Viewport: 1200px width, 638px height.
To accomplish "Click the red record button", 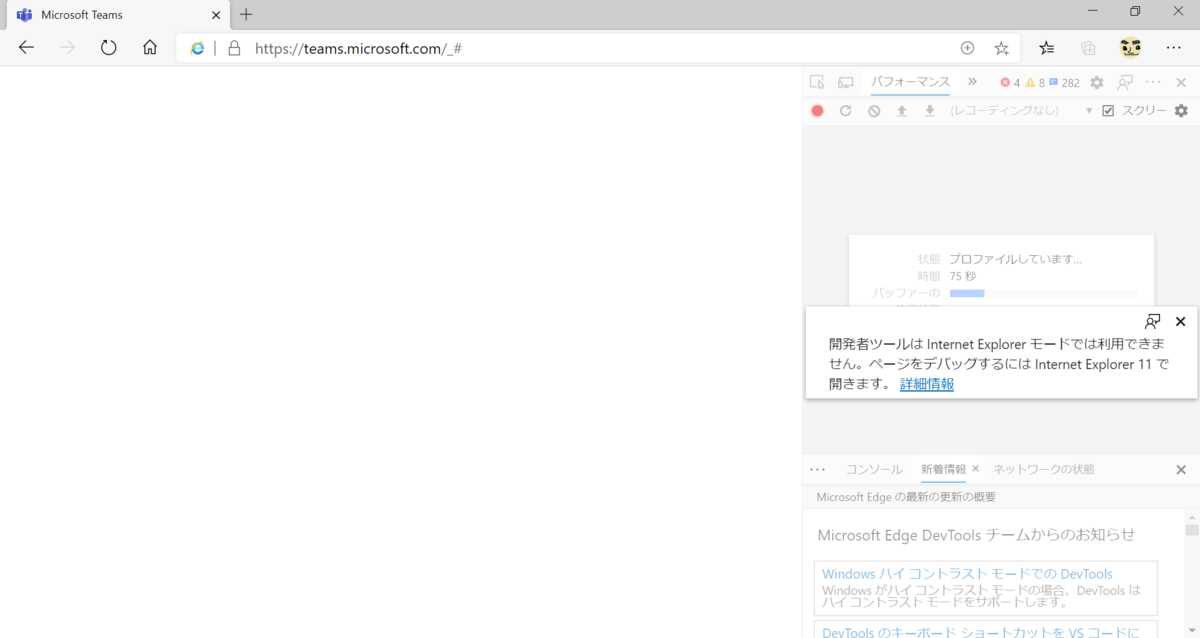I will click(x=817, y=111).
